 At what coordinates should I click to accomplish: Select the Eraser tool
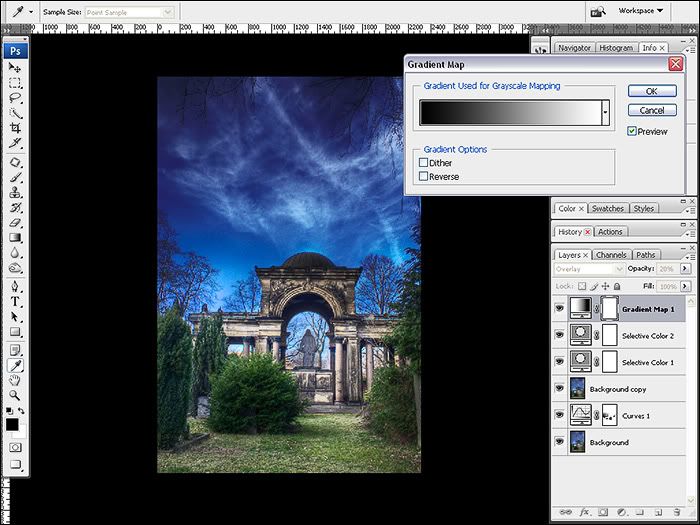pos(15,222)
